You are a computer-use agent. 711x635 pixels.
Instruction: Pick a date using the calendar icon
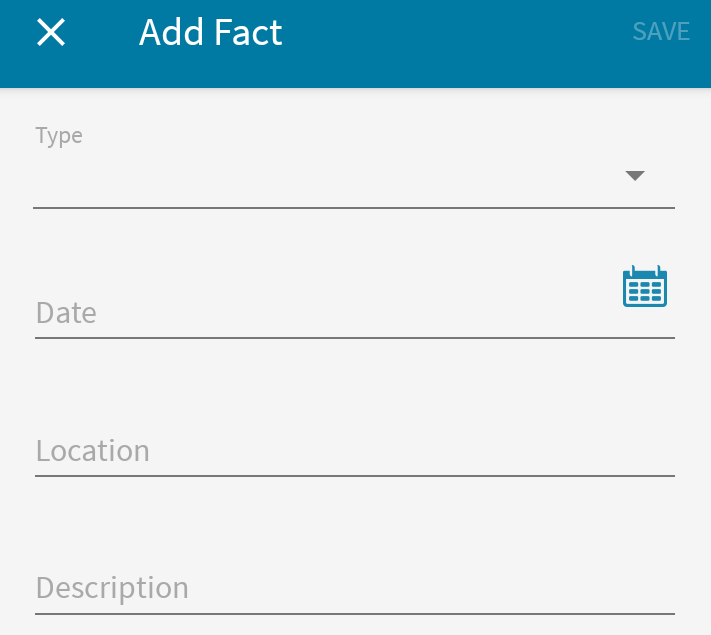(x=645, y=286)
